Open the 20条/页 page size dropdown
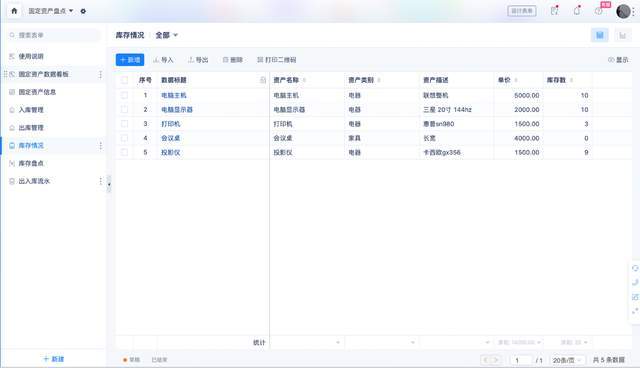 [567, 360]
